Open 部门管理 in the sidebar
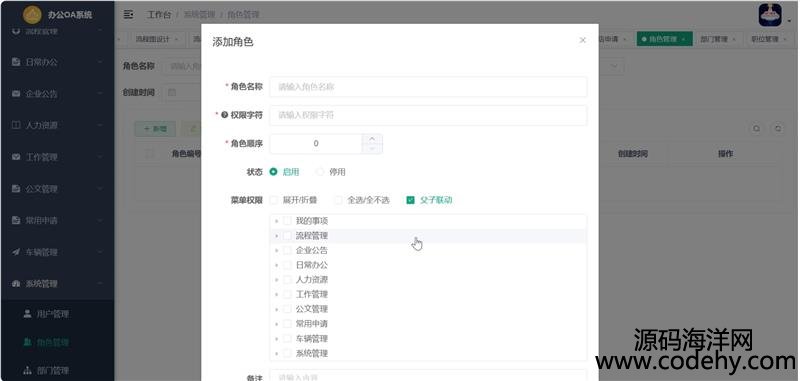Image resolution: width=800 pixels, height=381 pixels. pyautogui.click(x=53, y=370)
